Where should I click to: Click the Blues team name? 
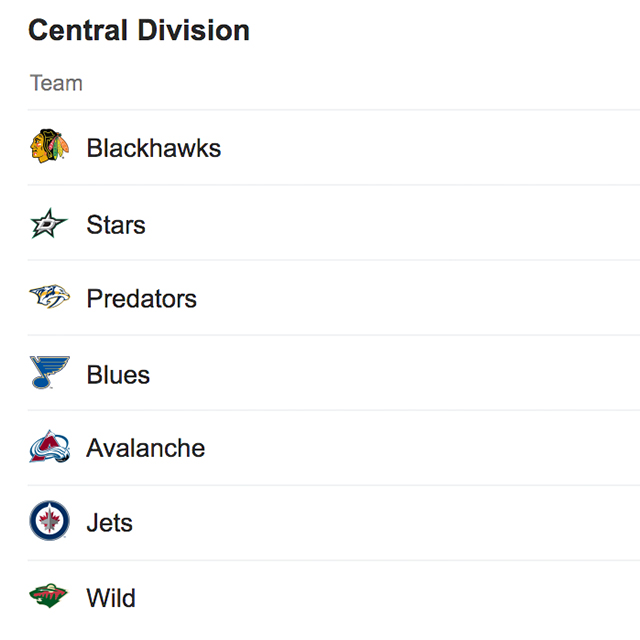pos(118,374)
